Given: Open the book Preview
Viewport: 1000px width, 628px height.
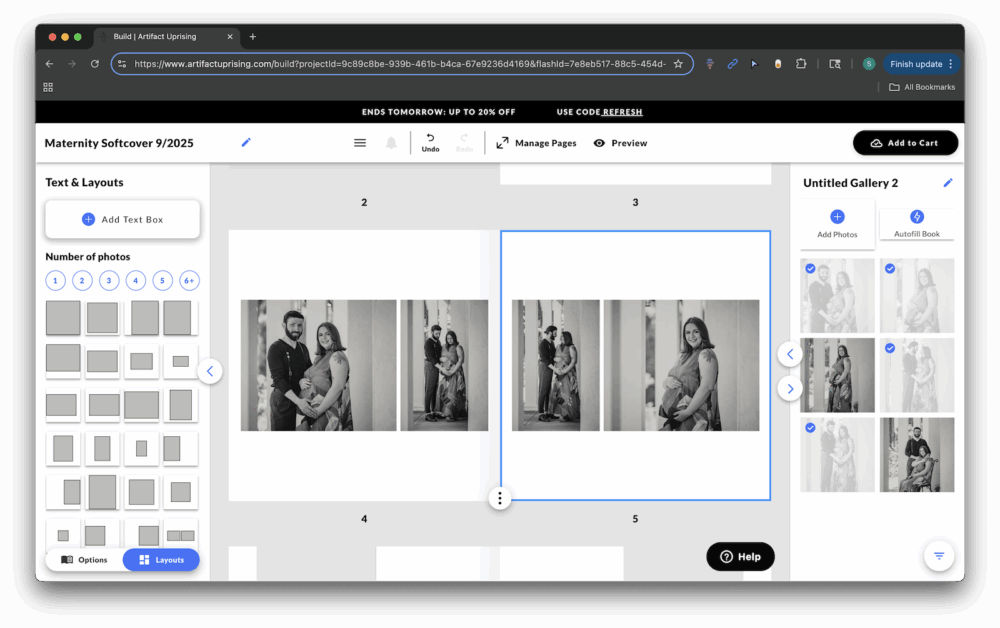Looking at the screenshot, I should tap(621, 143).
